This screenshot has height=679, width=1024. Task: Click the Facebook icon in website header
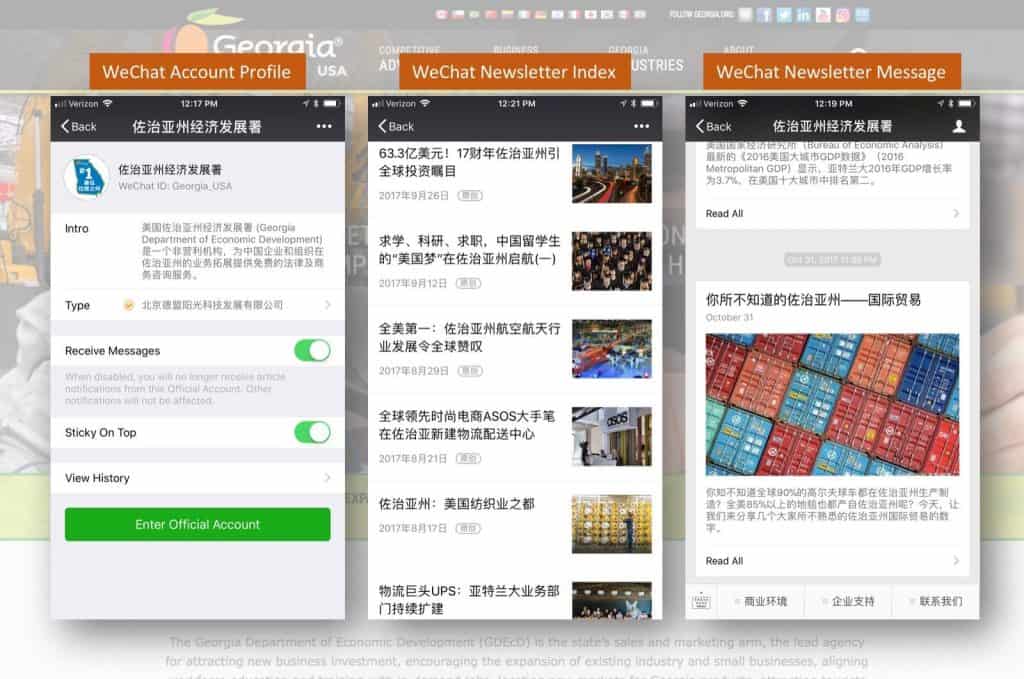pyautogui.click(x=764, y=15)
